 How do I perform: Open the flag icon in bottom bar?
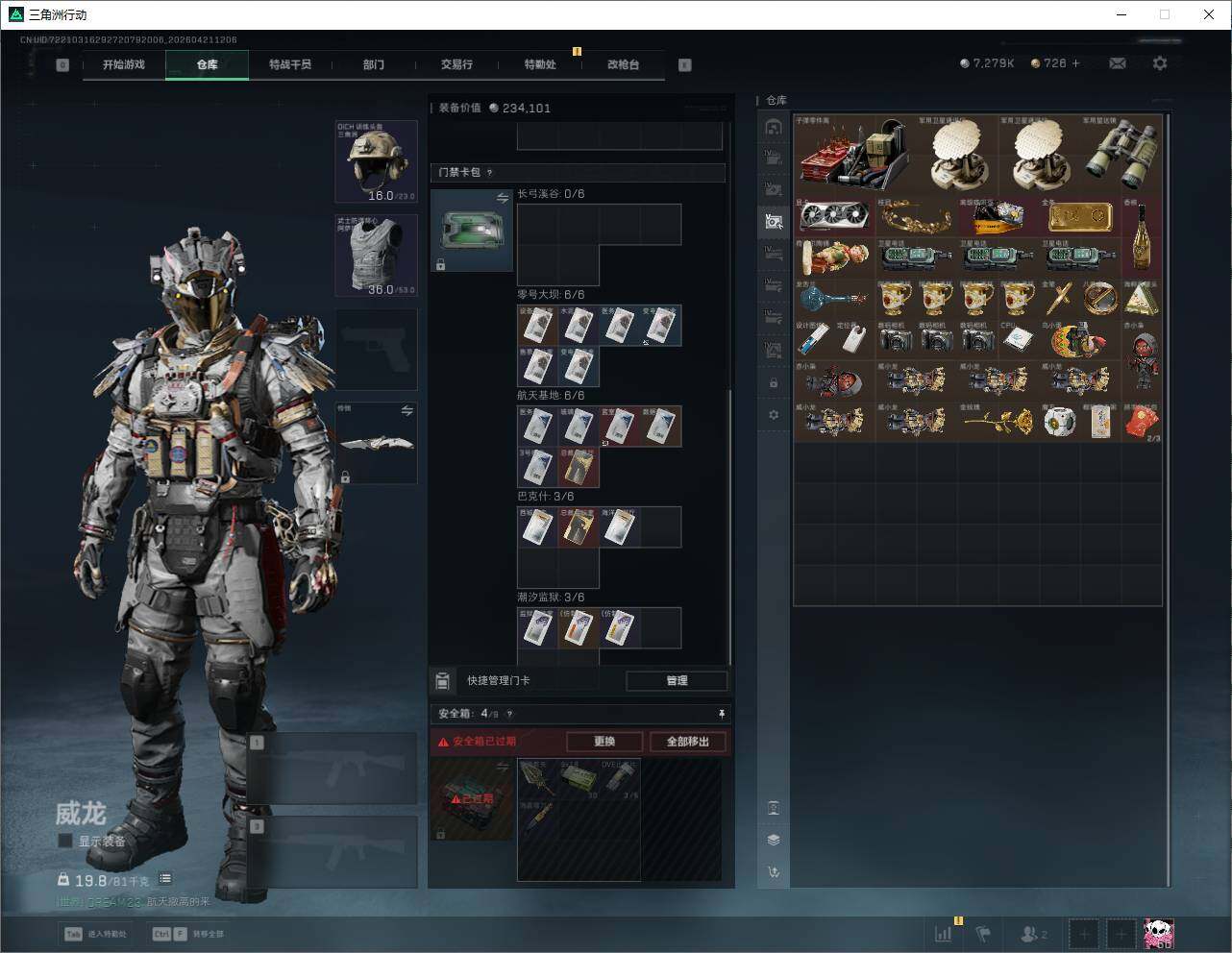983,934
